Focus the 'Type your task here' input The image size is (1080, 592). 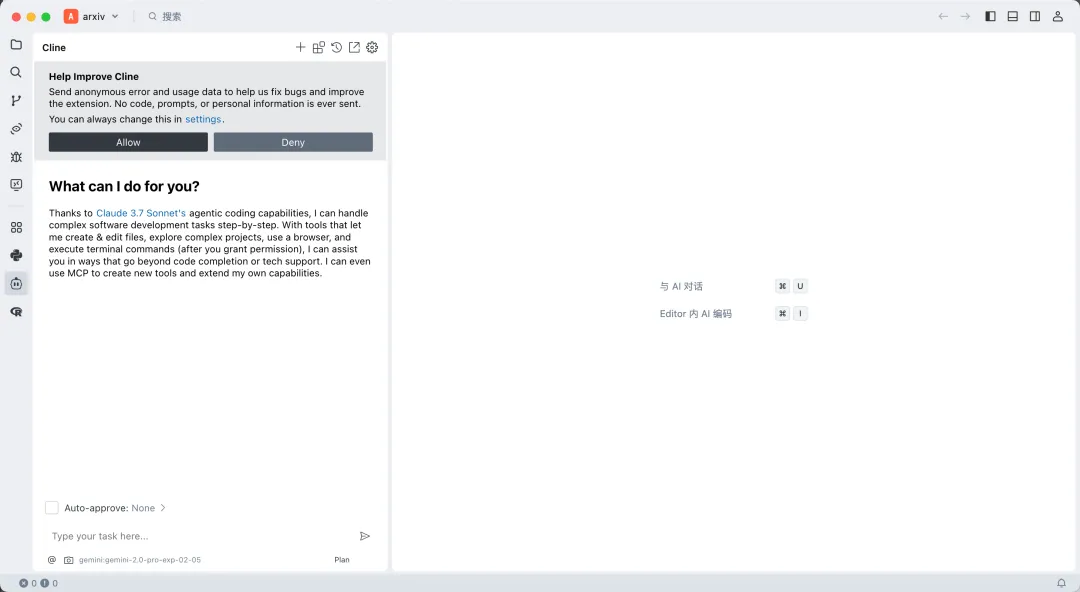pyautogui.click(x=200, y=536)
